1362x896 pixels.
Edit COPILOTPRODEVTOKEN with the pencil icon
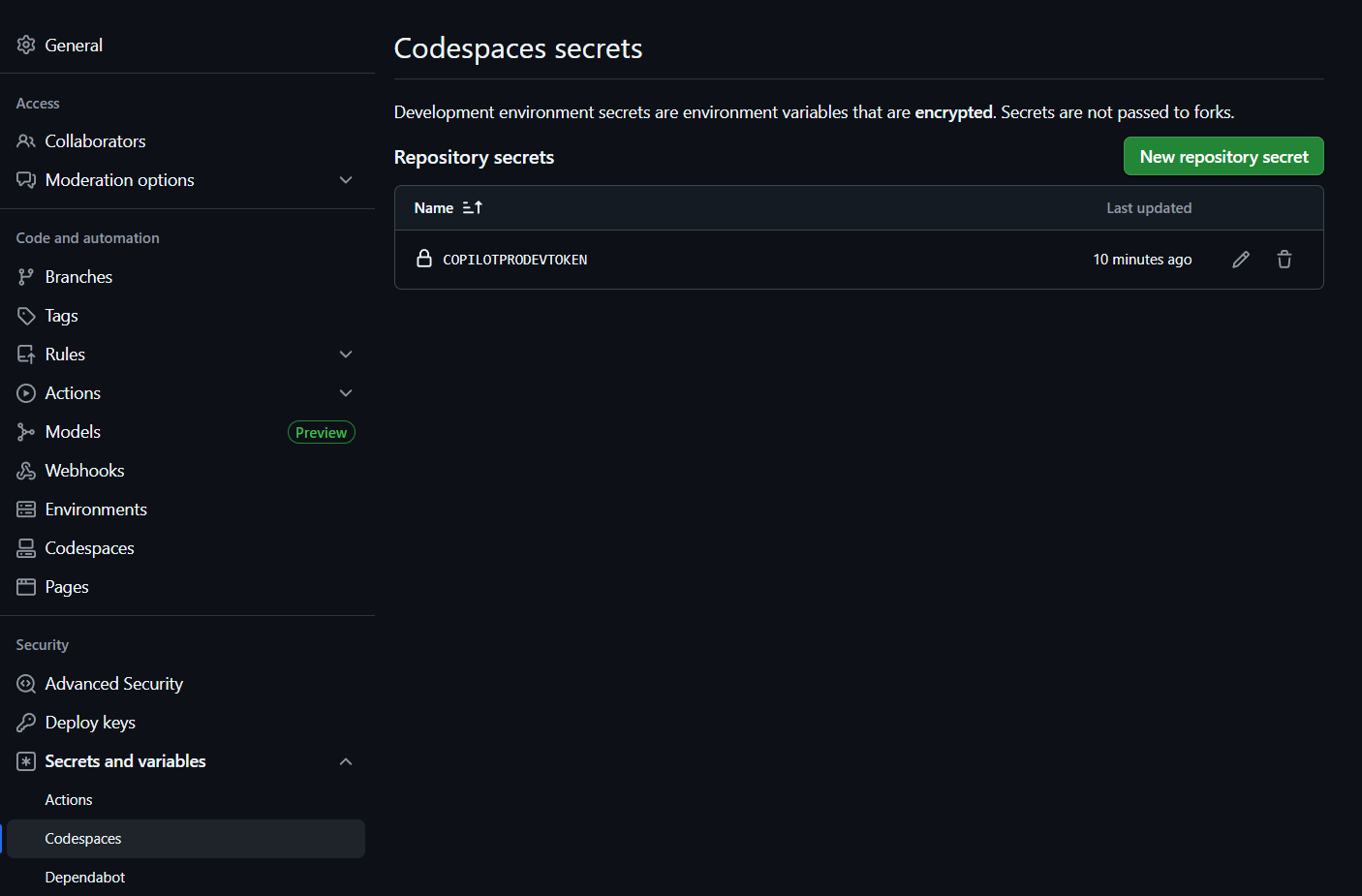pyautogui.click(x=1241, y=259)
